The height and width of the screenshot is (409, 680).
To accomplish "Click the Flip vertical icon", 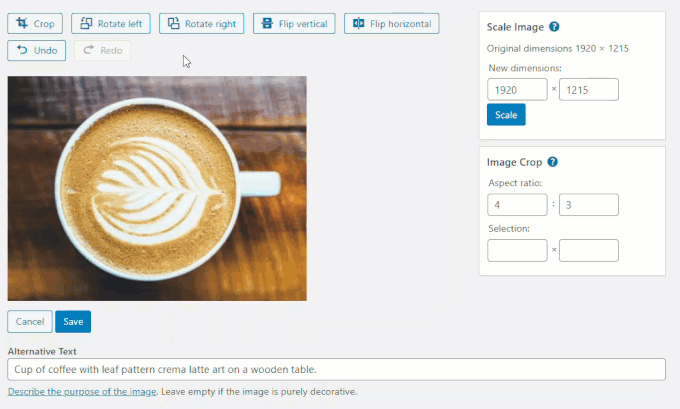I will click(x=267, y=23).
